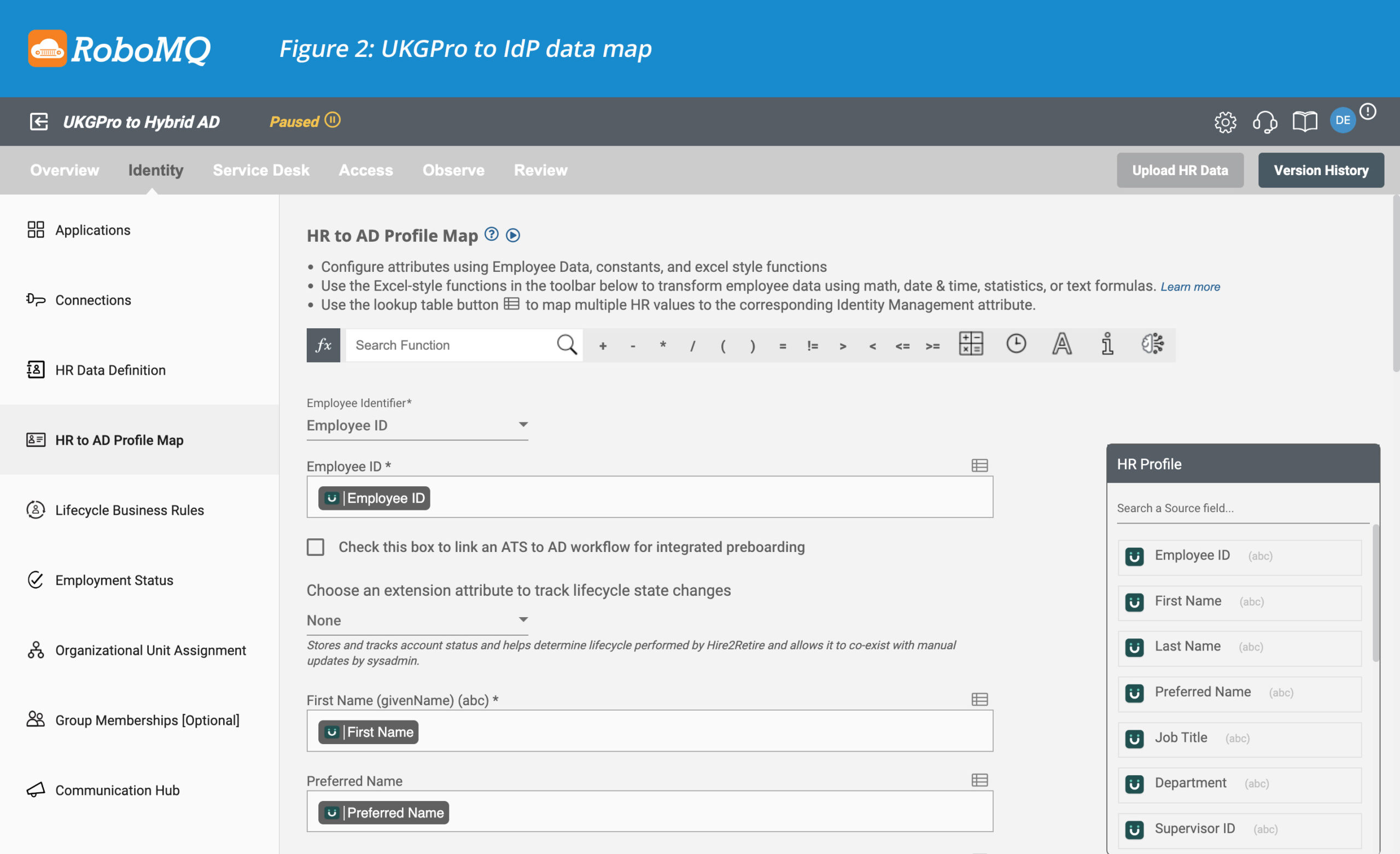
Task: Click the Version History button
Action: pyautogui.click(x=1321, y=170)
